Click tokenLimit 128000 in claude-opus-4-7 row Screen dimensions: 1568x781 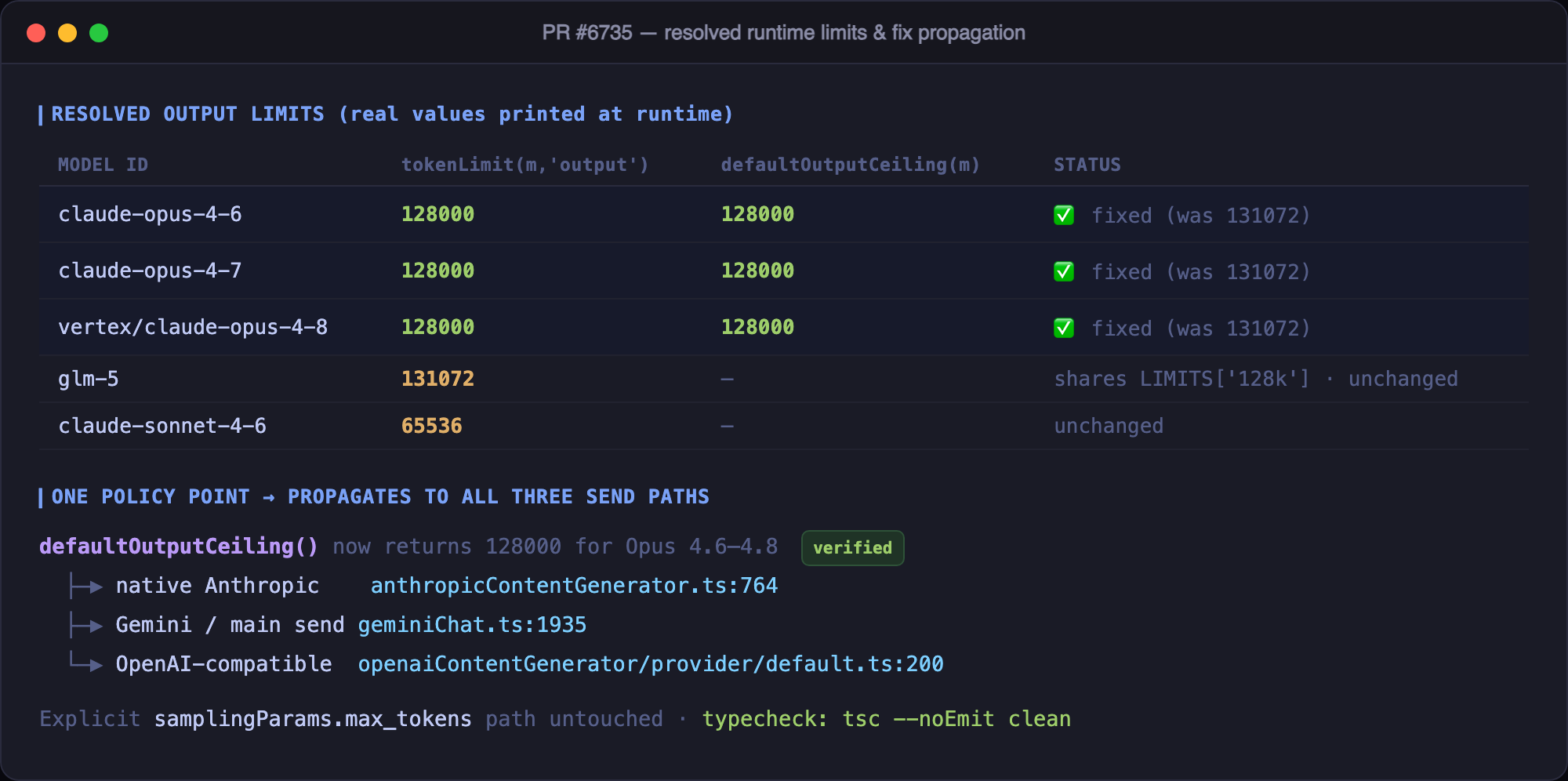pos(437,271)
